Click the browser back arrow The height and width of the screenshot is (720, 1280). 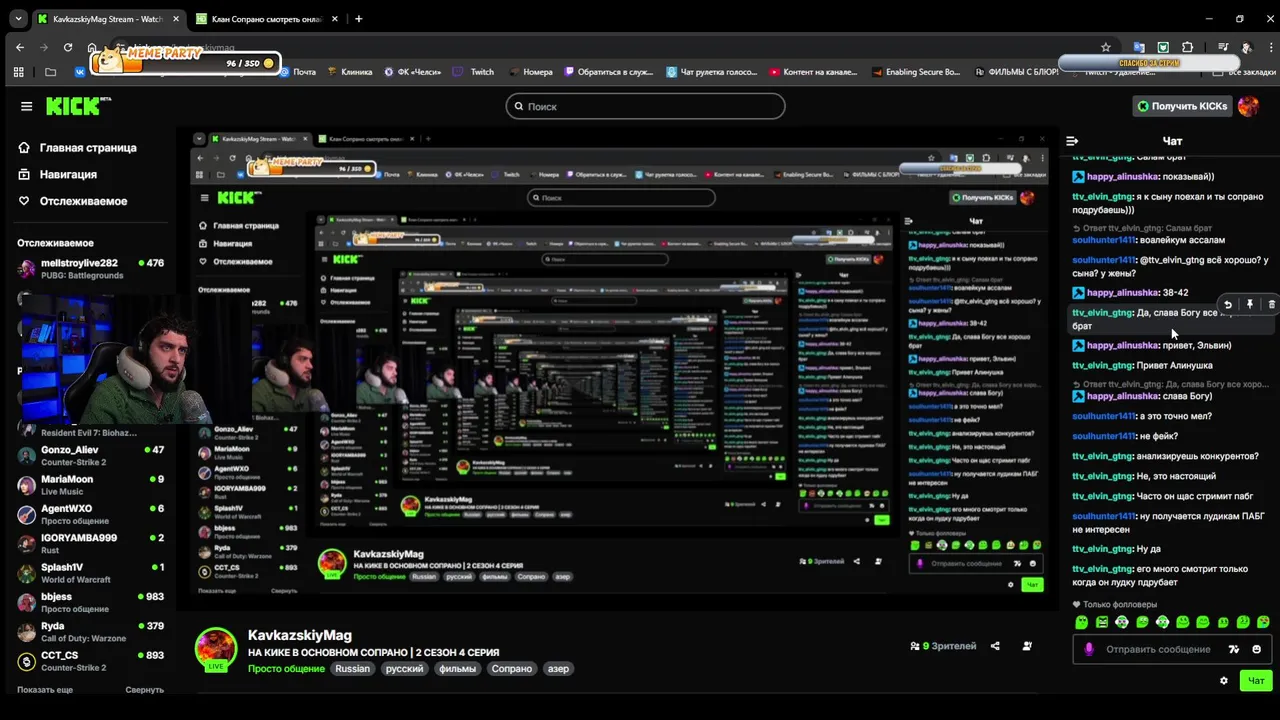20,47
